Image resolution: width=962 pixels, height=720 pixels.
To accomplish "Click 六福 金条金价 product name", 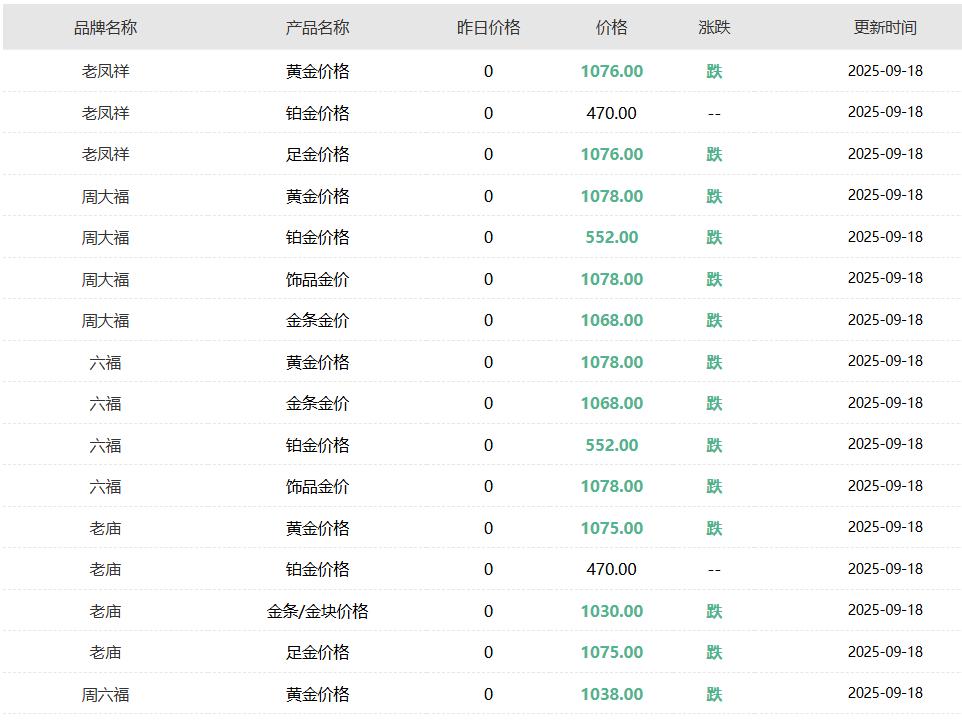I will [x=317, y=403].
